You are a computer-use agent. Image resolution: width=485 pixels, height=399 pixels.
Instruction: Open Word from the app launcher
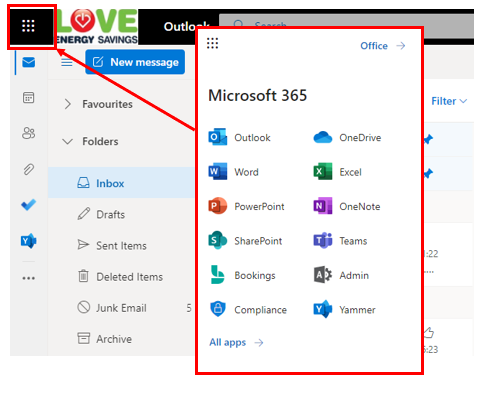[233, 172]
